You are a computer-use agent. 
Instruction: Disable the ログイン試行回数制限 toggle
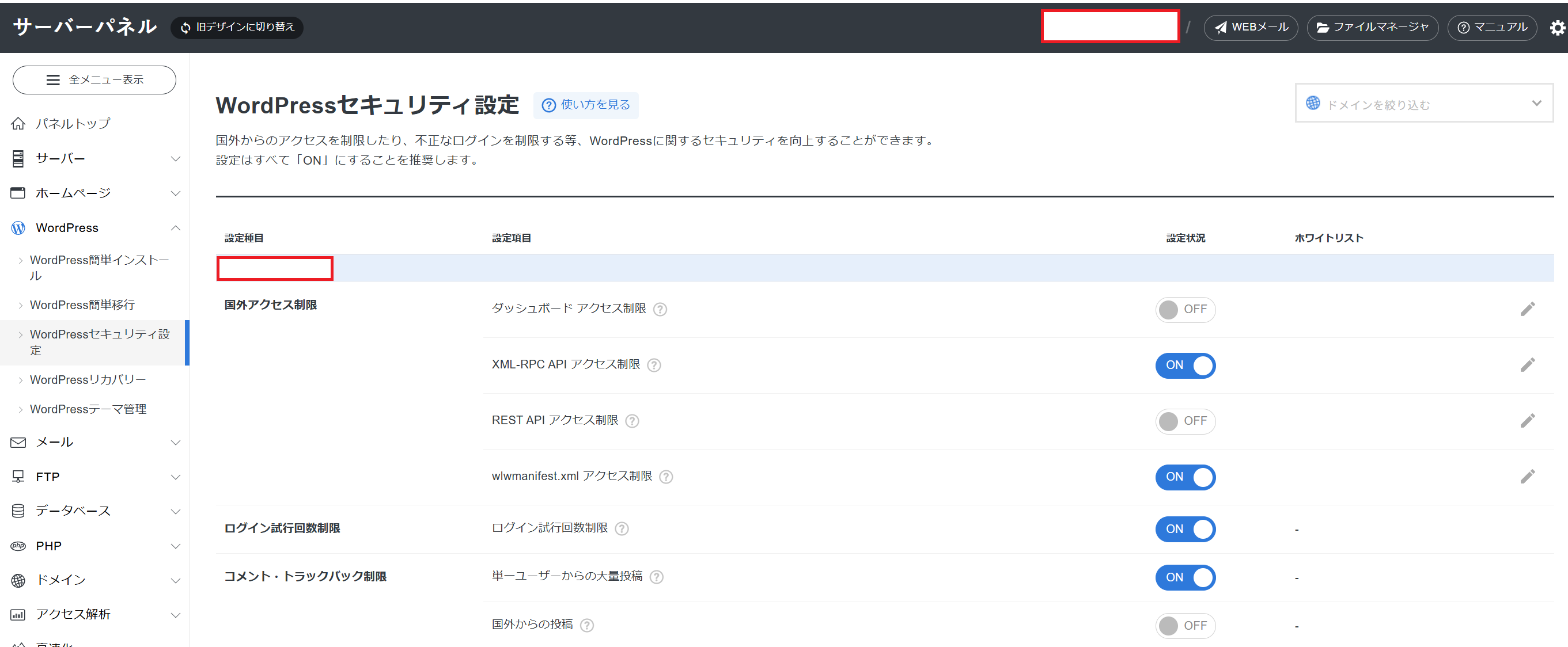point(1185,529)
